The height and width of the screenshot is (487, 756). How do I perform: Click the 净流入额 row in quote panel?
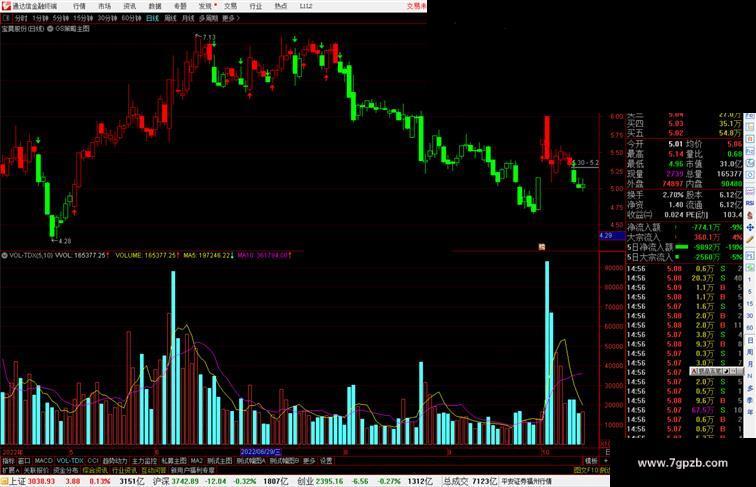(x=685, y=227)
